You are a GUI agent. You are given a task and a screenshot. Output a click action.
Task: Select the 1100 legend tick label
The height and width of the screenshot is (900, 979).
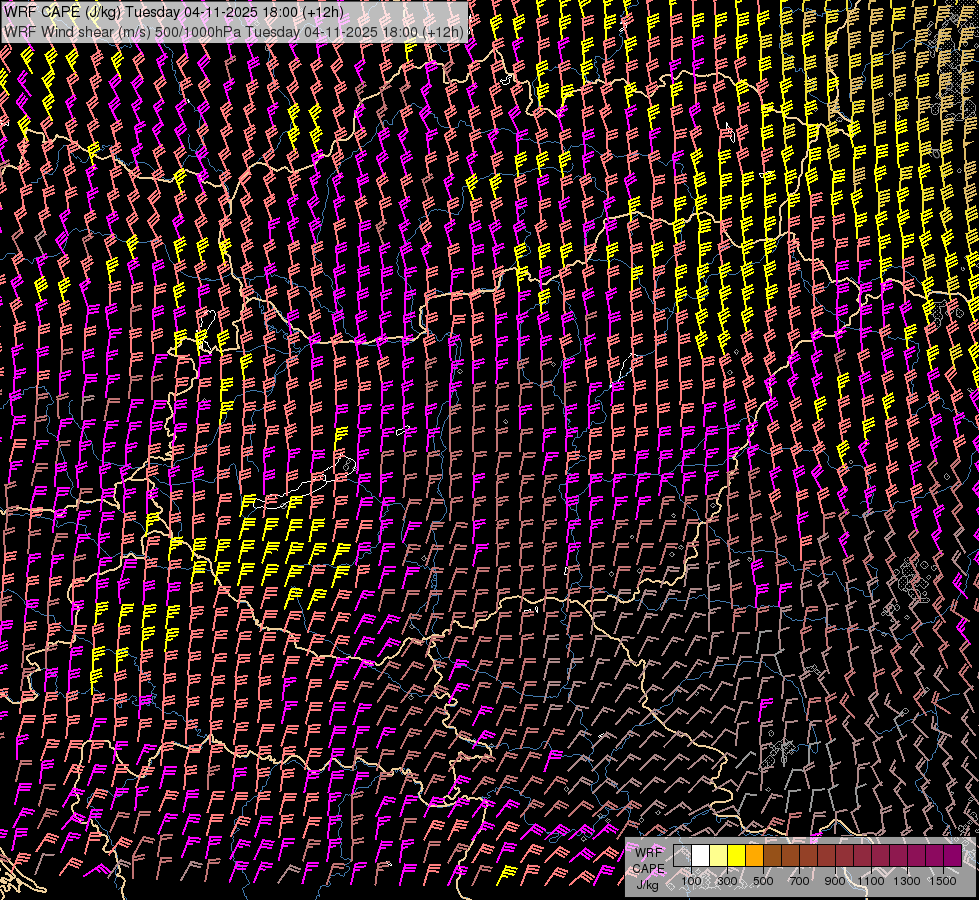pyautogui.click(x=871, y=881)
